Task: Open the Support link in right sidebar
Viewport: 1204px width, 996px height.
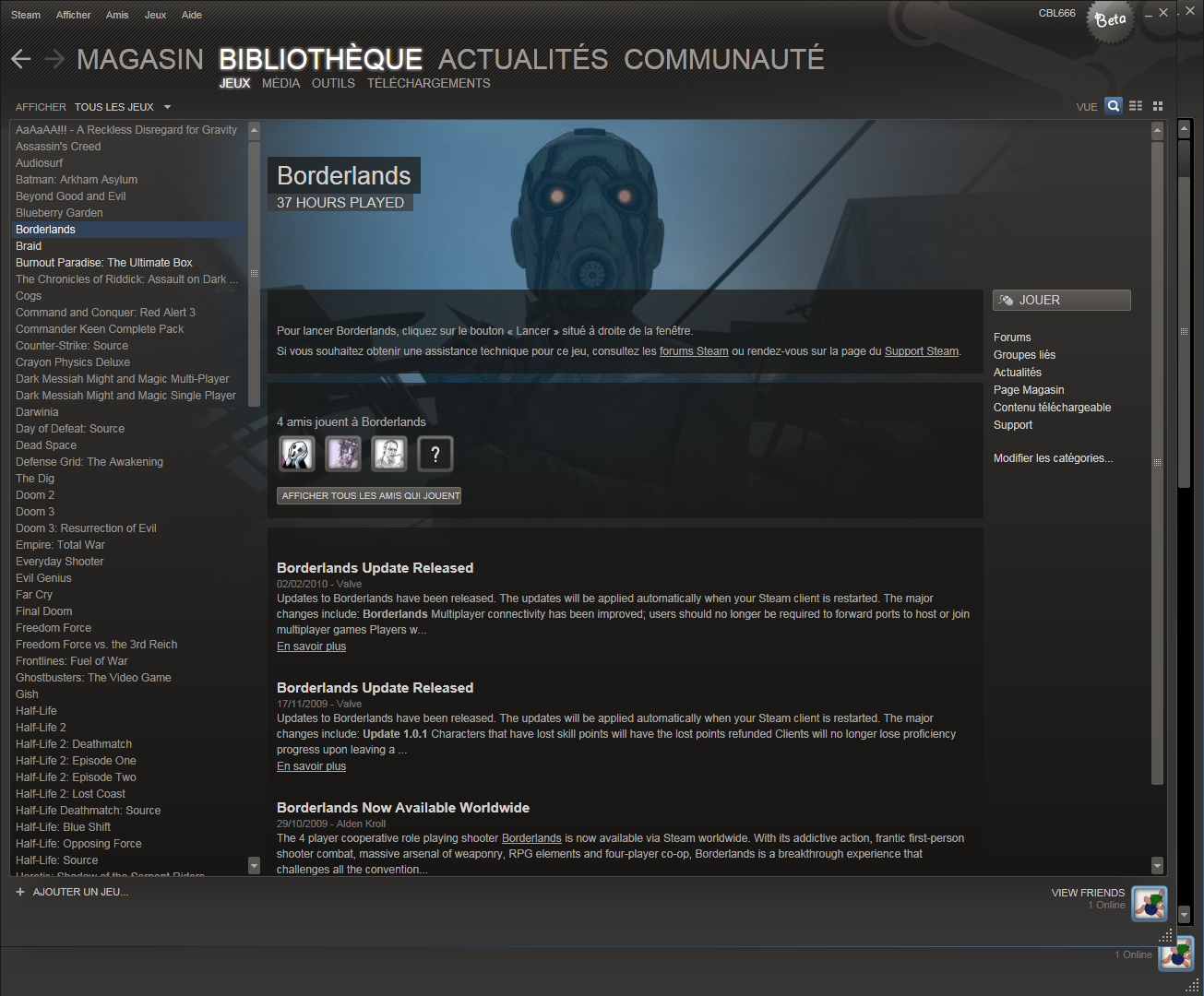Action: tap(1013, 425)
